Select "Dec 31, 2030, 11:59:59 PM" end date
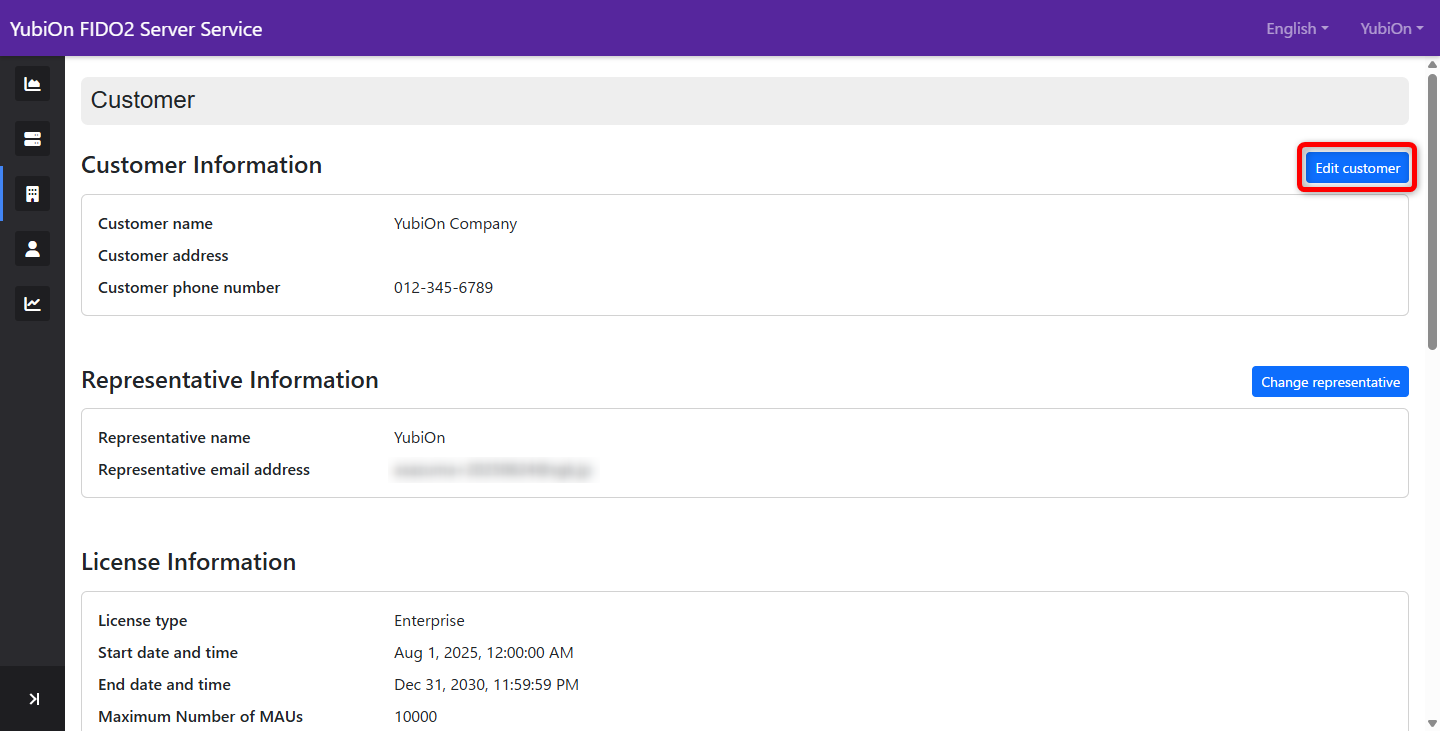Viewport: 1440px width, 731px height. [x=486, y=685]
